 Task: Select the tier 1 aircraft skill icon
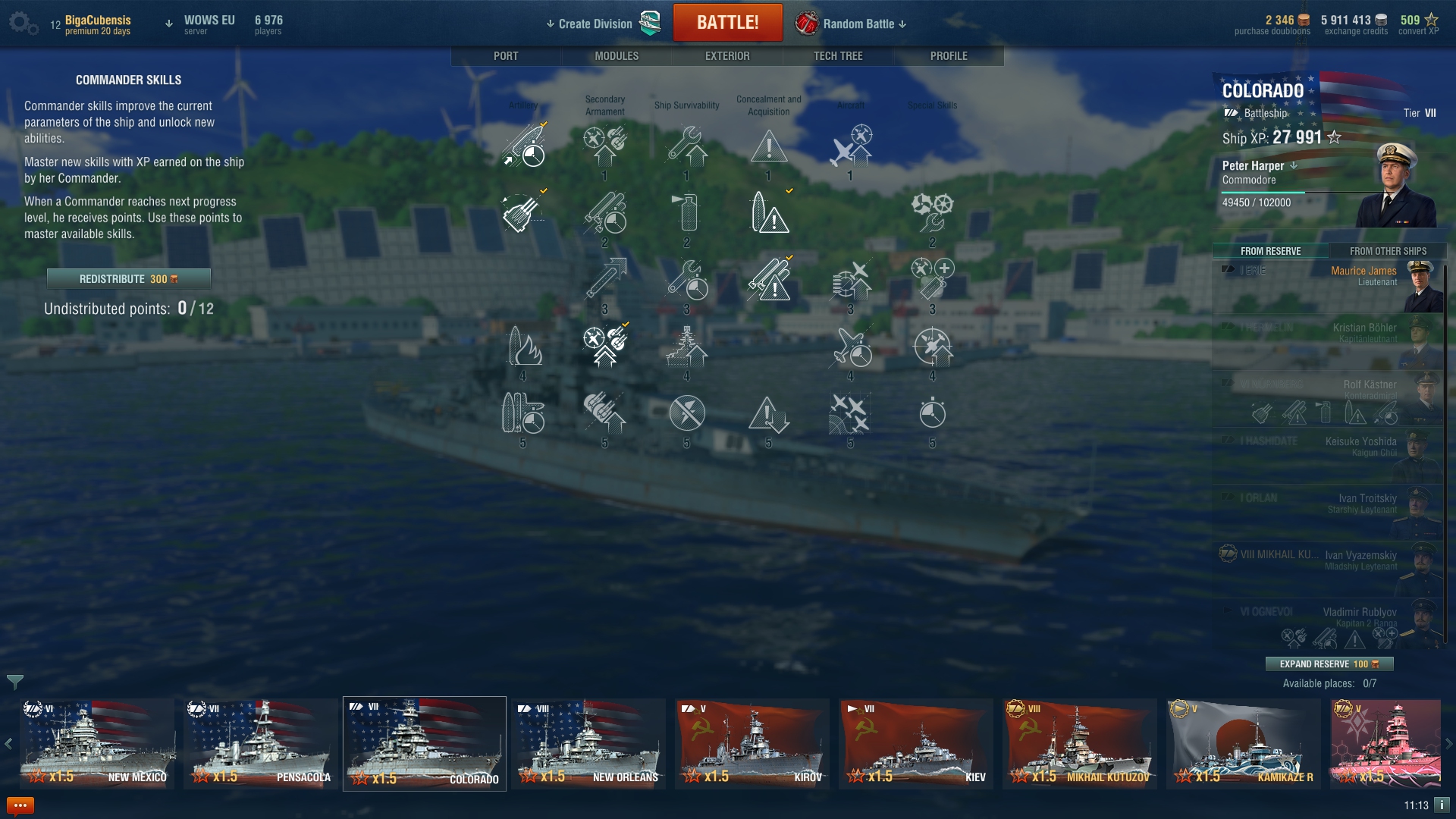(851, 146)
